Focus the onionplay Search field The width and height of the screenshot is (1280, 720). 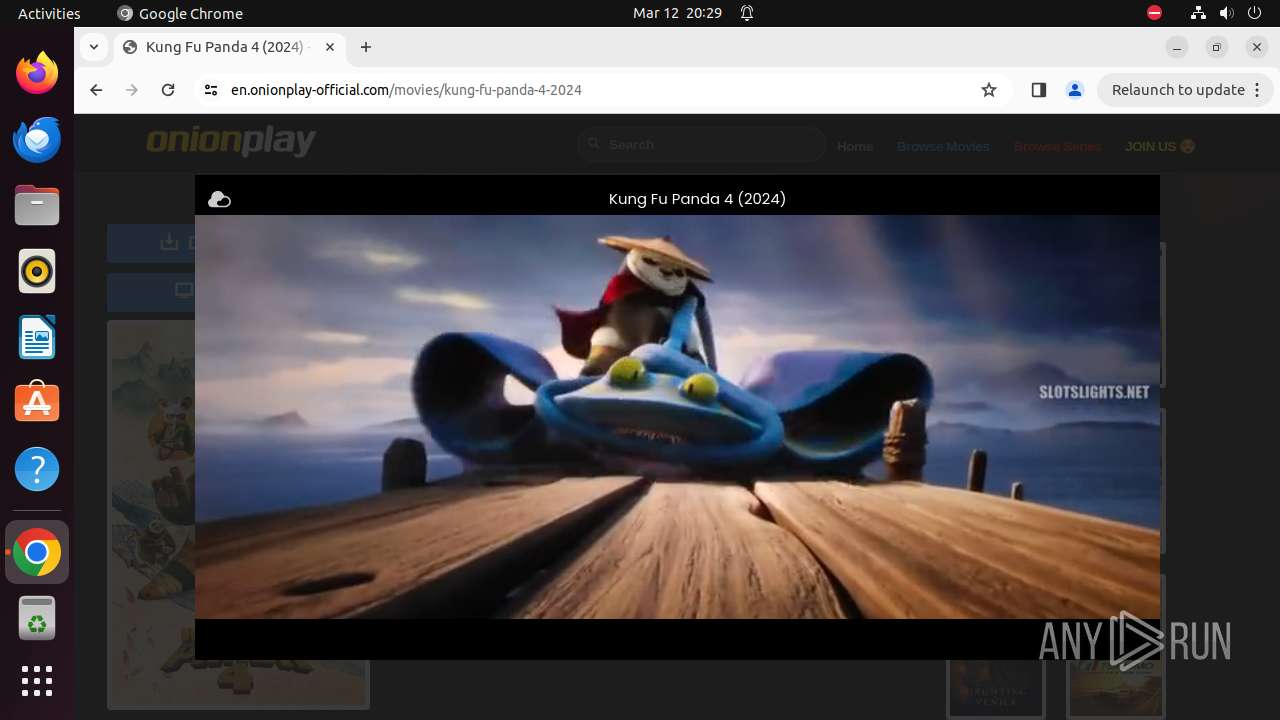pos(702,145)
